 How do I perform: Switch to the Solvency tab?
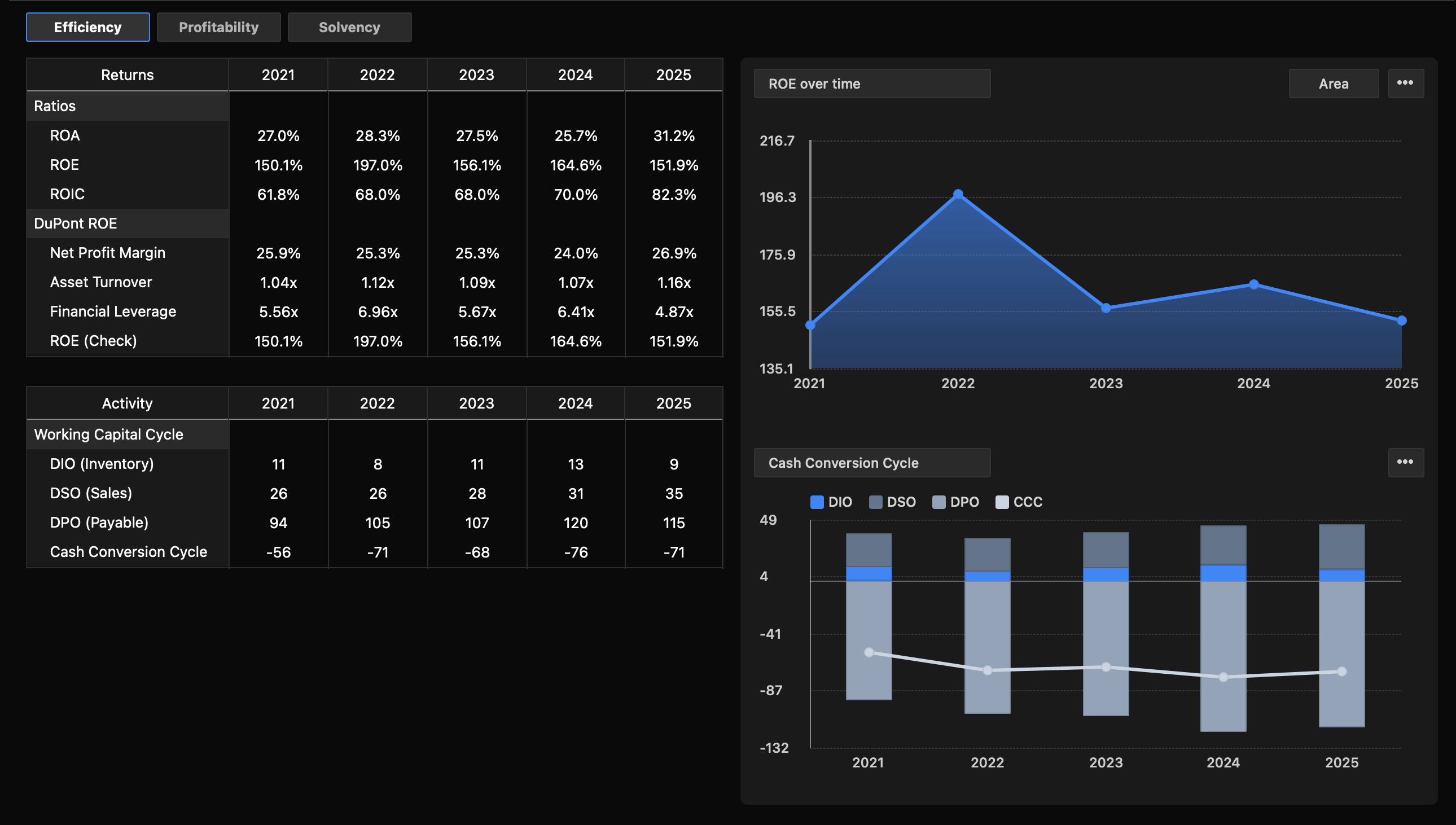tap(349, 27)
